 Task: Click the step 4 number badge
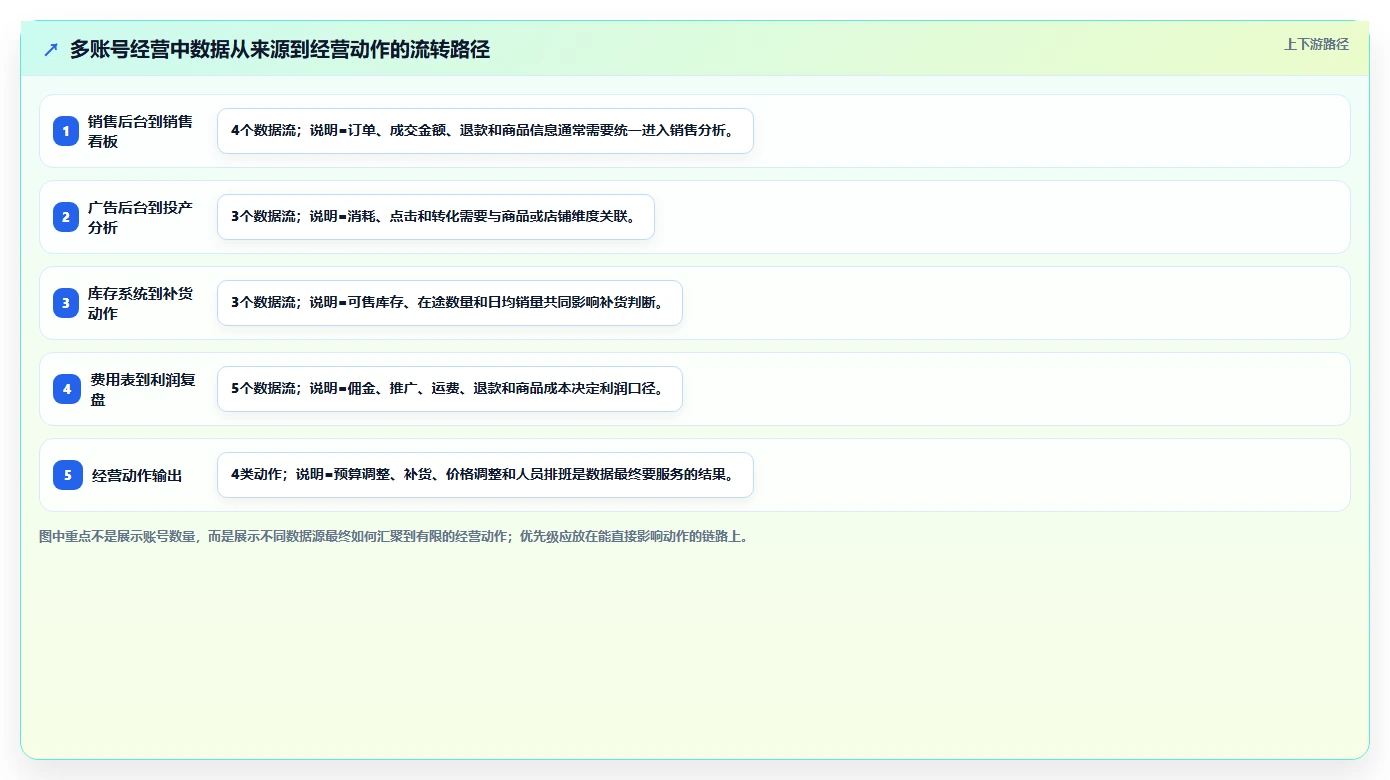(x=68, y=389)
